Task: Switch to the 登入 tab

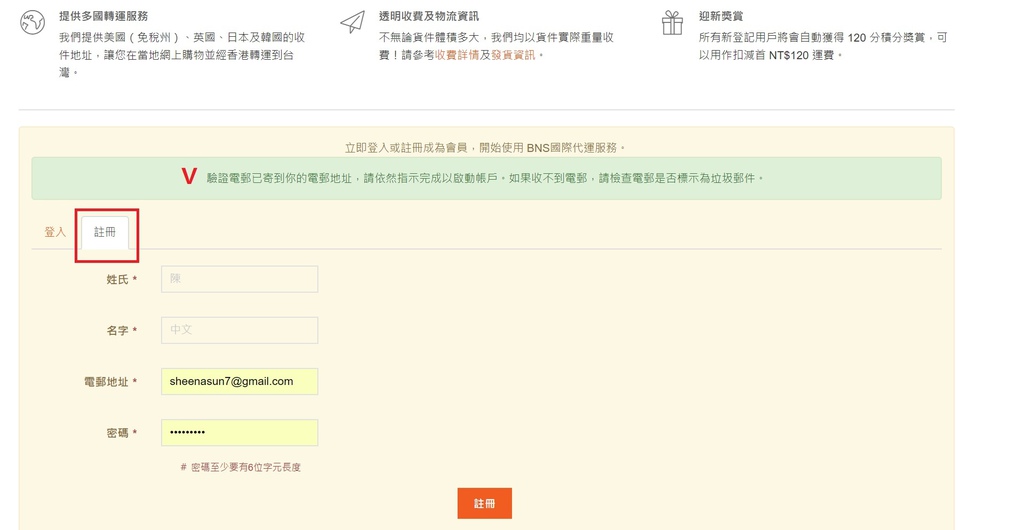Action: (55, 232)
